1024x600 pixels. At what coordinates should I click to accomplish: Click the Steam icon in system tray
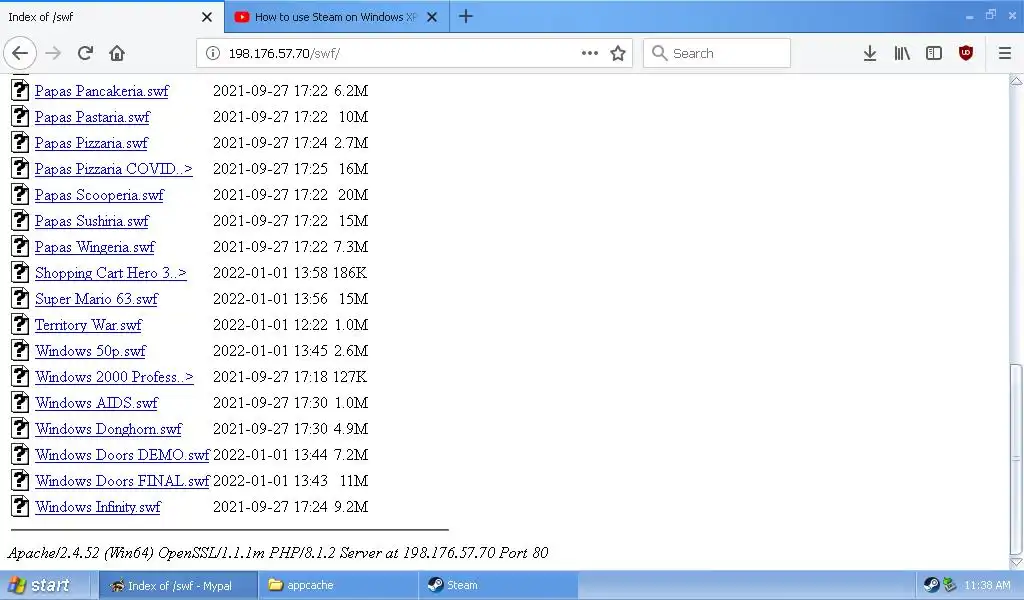tap(931, 585)
